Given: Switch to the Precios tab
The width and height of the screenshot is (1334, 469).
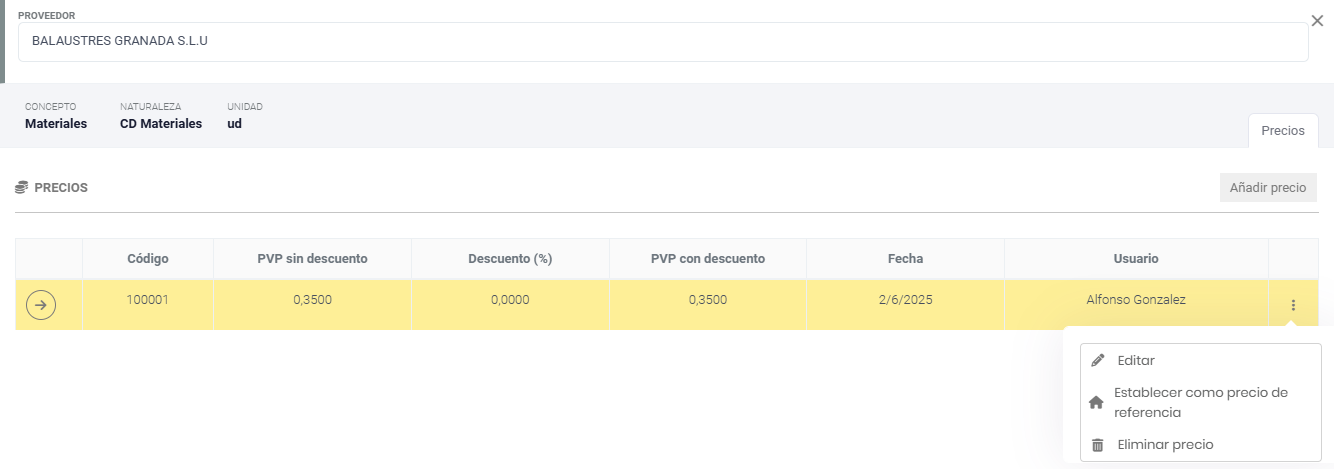Looking at the screenshot, I should (x=1282, y=131).
